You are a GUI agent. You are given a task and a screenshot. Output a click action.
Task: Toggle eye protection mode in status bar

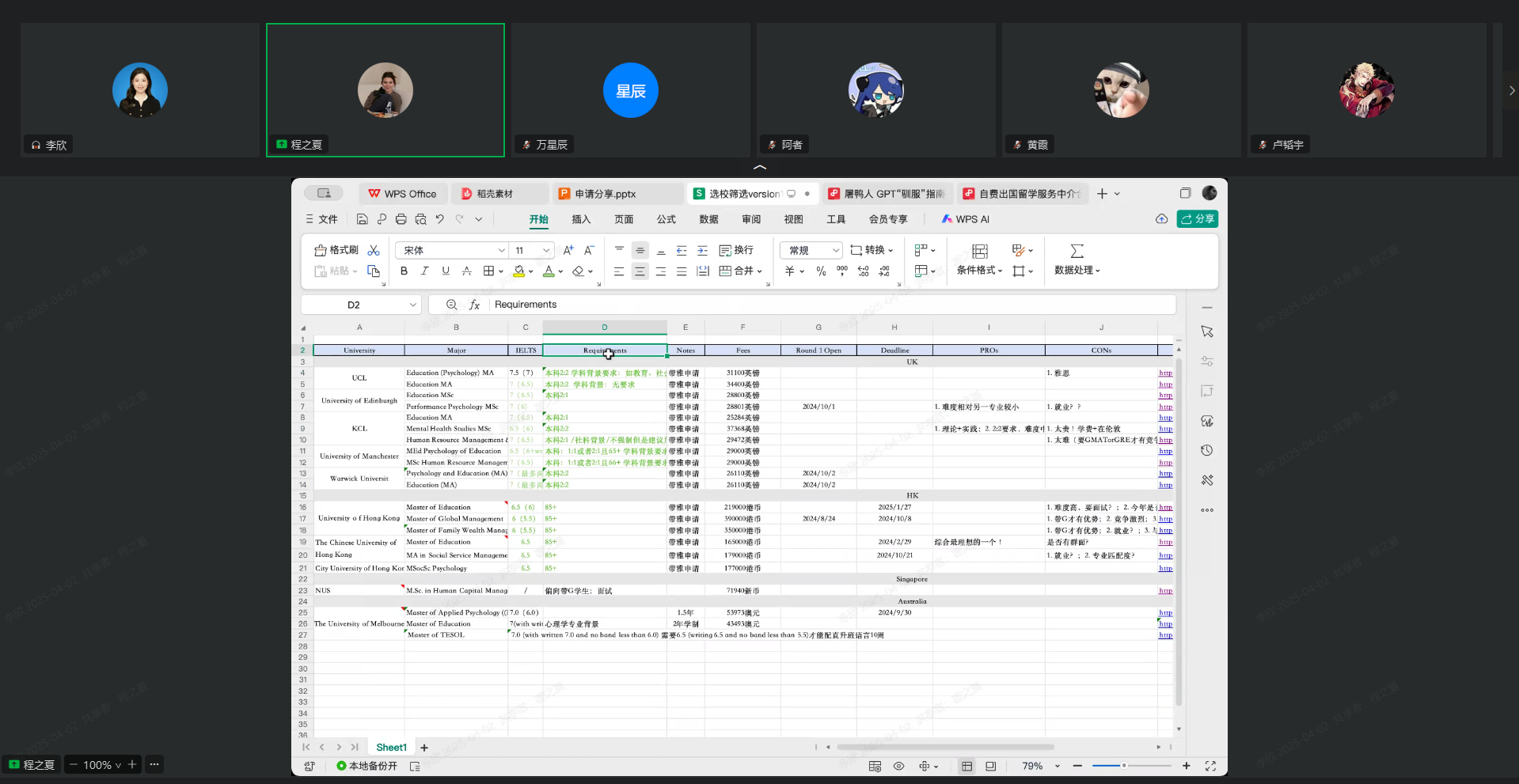point(898,766)
